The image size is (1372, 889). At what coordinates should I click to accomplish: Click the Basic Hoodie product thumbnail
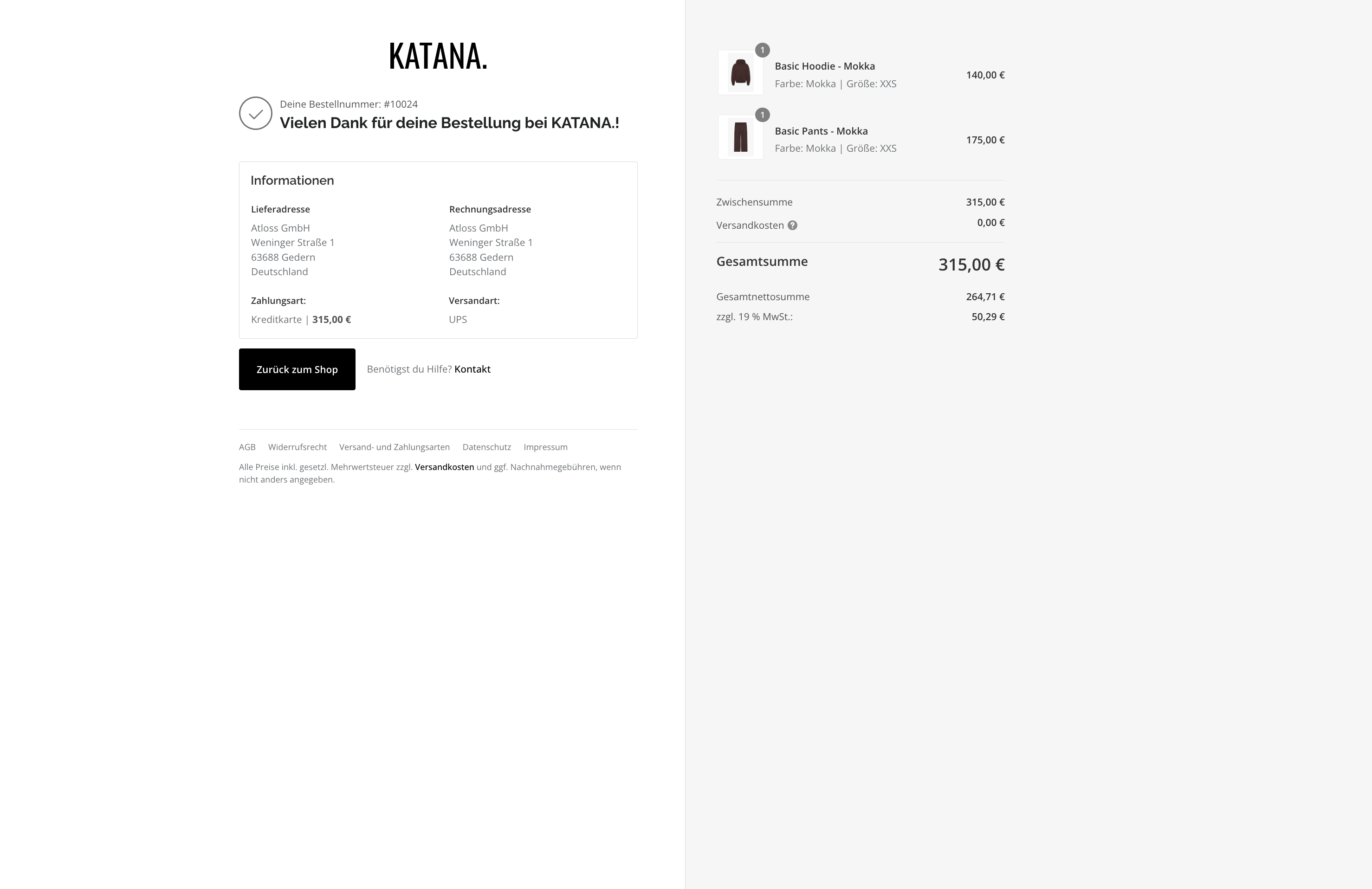coord(740,72)
